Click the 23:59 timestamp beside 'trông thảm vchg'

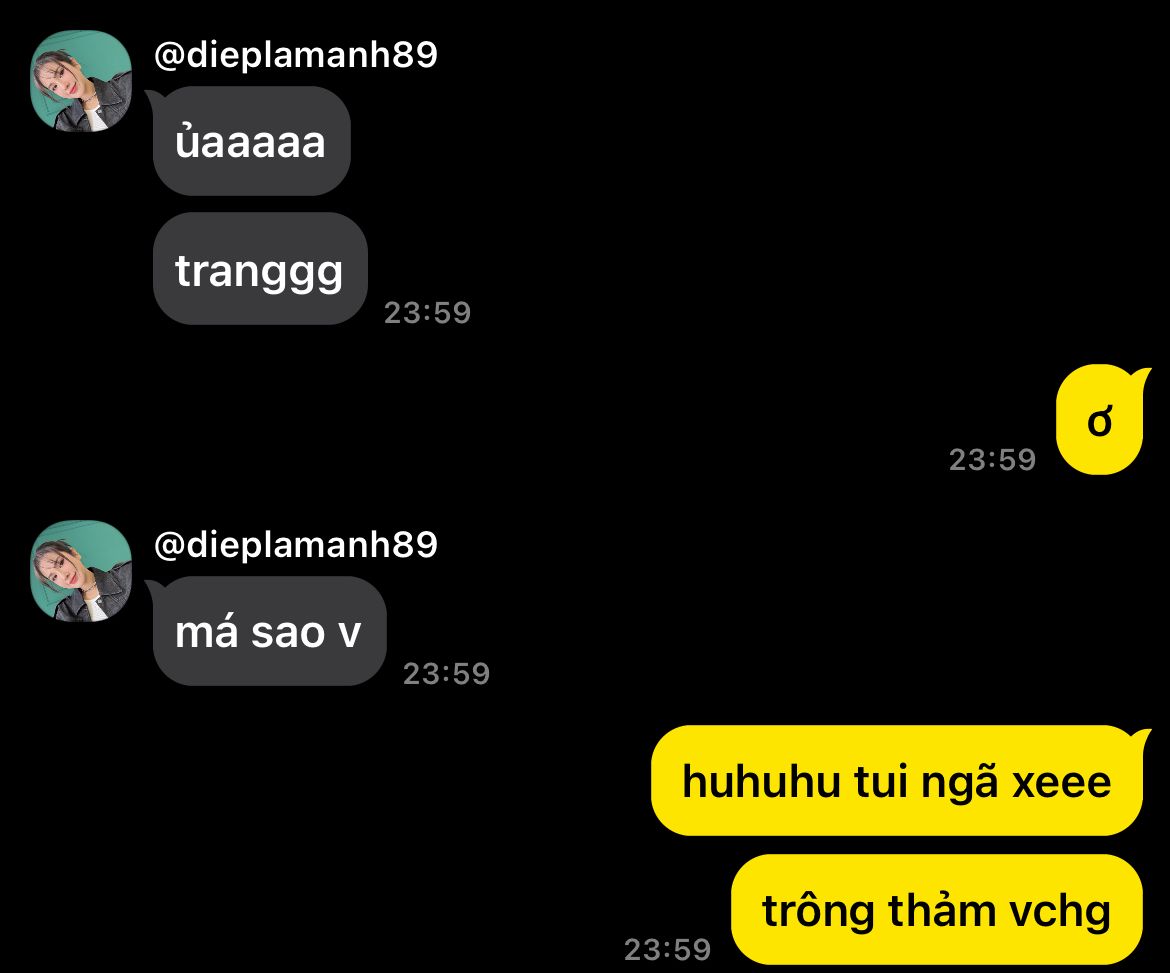tap(667, 949)
